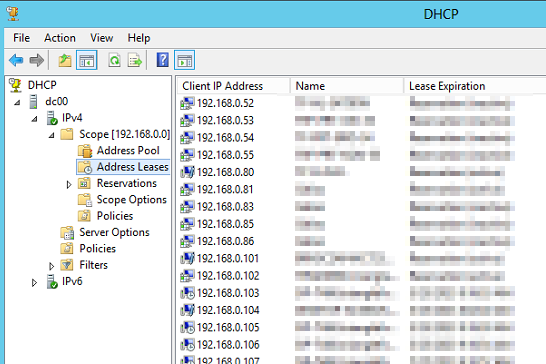The height and width of the screenshot is (364, 546).
Task: Open the Action menu
Action: click(x=60, y=38)
